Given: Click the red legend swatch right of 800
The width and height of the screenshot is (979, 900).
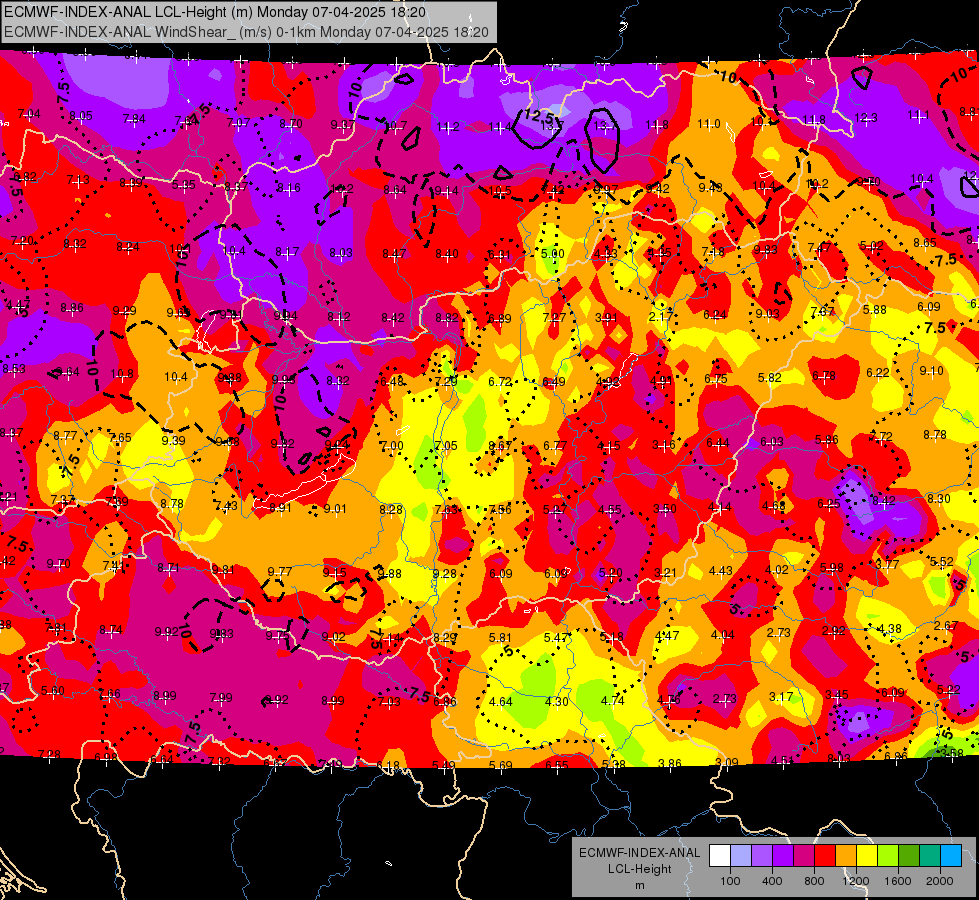Looking at the screenshot, I should pos(825,856).
